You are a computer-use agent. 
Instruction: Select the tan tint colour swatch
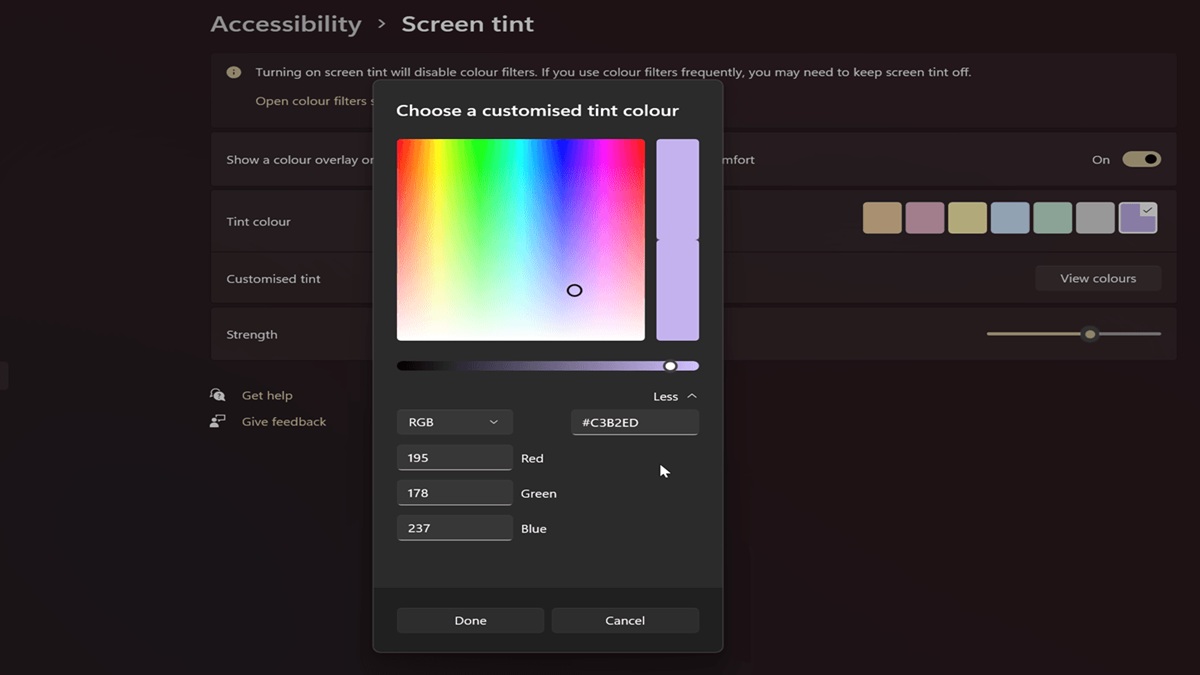point(882,217)
